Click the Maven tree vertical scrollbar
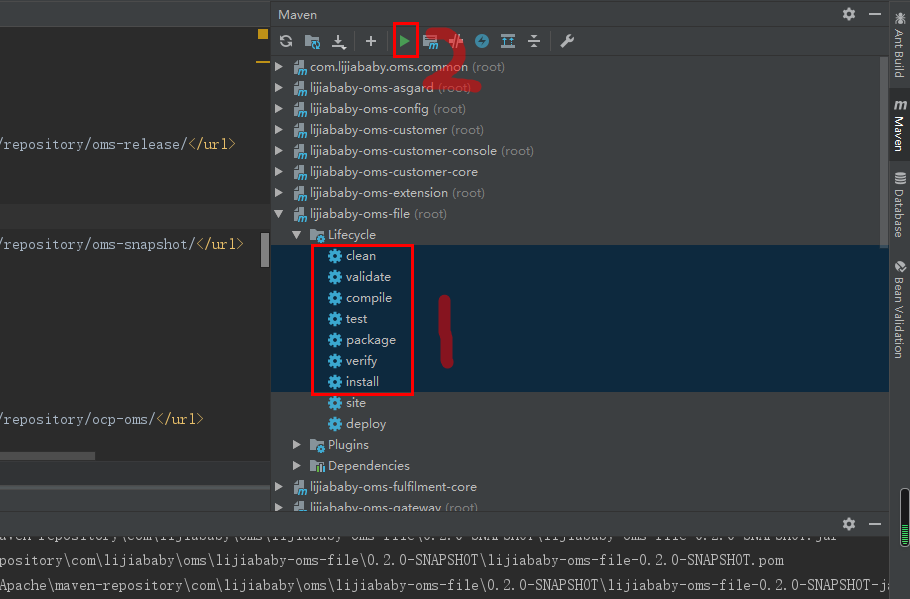The height and width of the screenshot is (599, 910). [884, 152]
